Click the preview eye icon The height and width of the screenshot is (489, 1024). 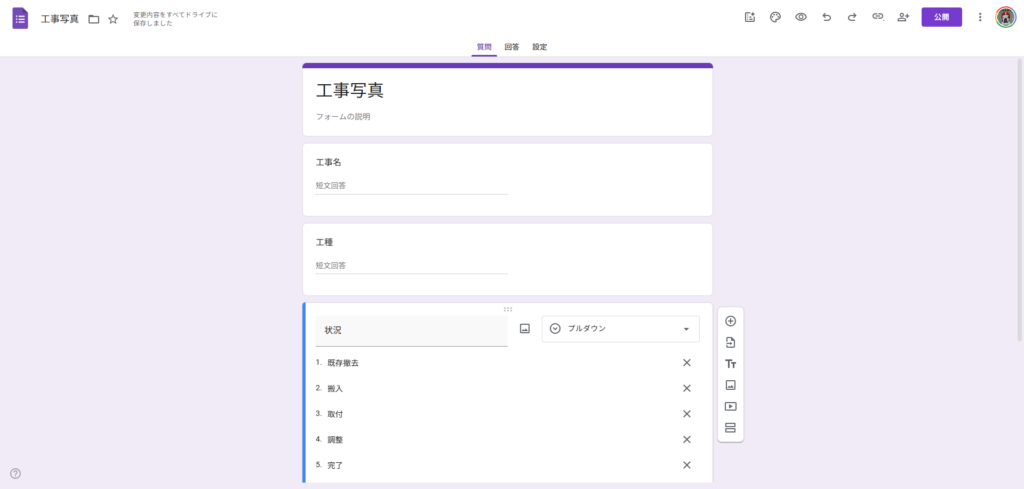point(801,17)
